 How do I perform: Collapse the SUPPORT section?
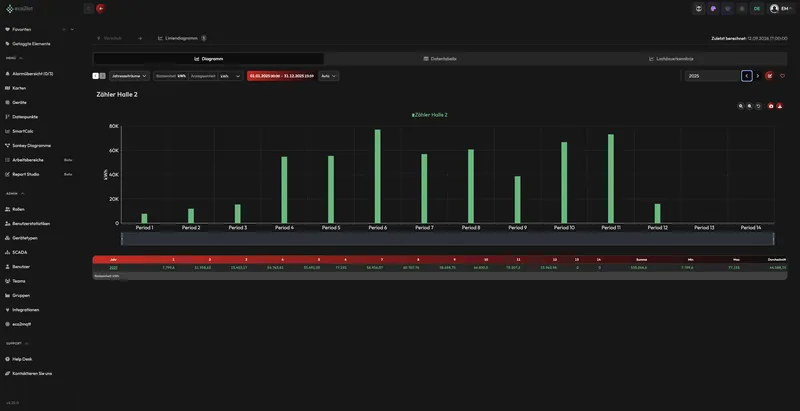coord(17,344)
